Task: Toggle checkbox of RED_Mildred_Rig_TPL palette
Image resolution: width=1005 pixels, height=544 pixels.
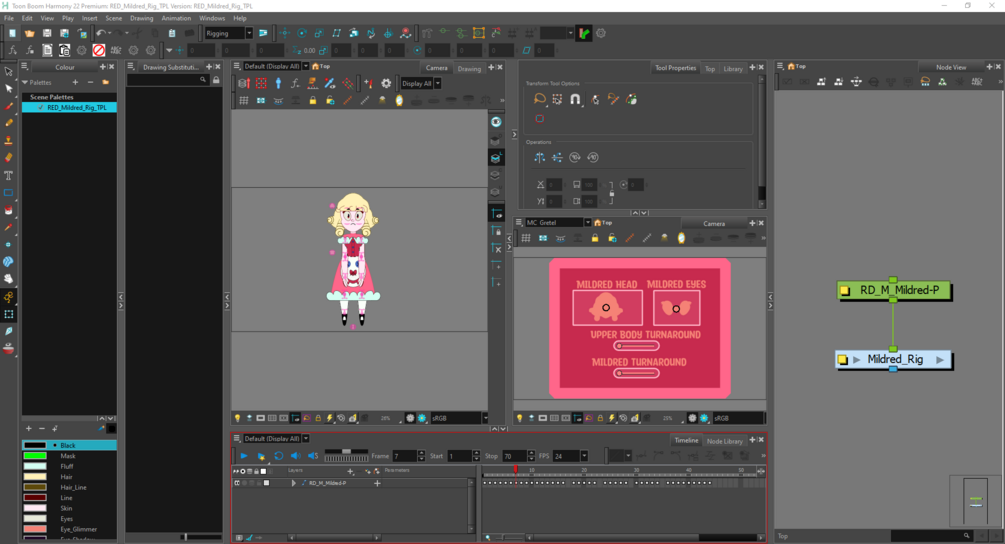Action: [41, 108]
